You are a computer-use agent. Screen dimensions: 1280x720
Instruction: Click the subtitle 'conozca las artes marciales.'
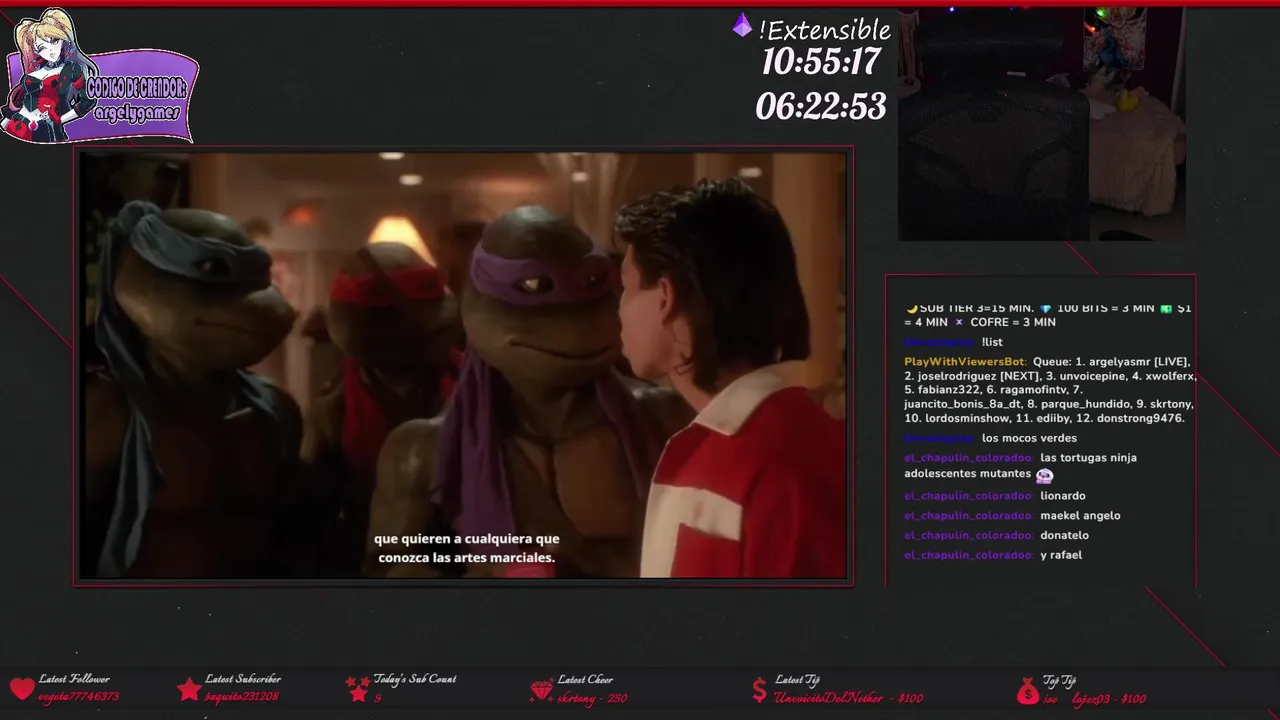tap(467, 558)
